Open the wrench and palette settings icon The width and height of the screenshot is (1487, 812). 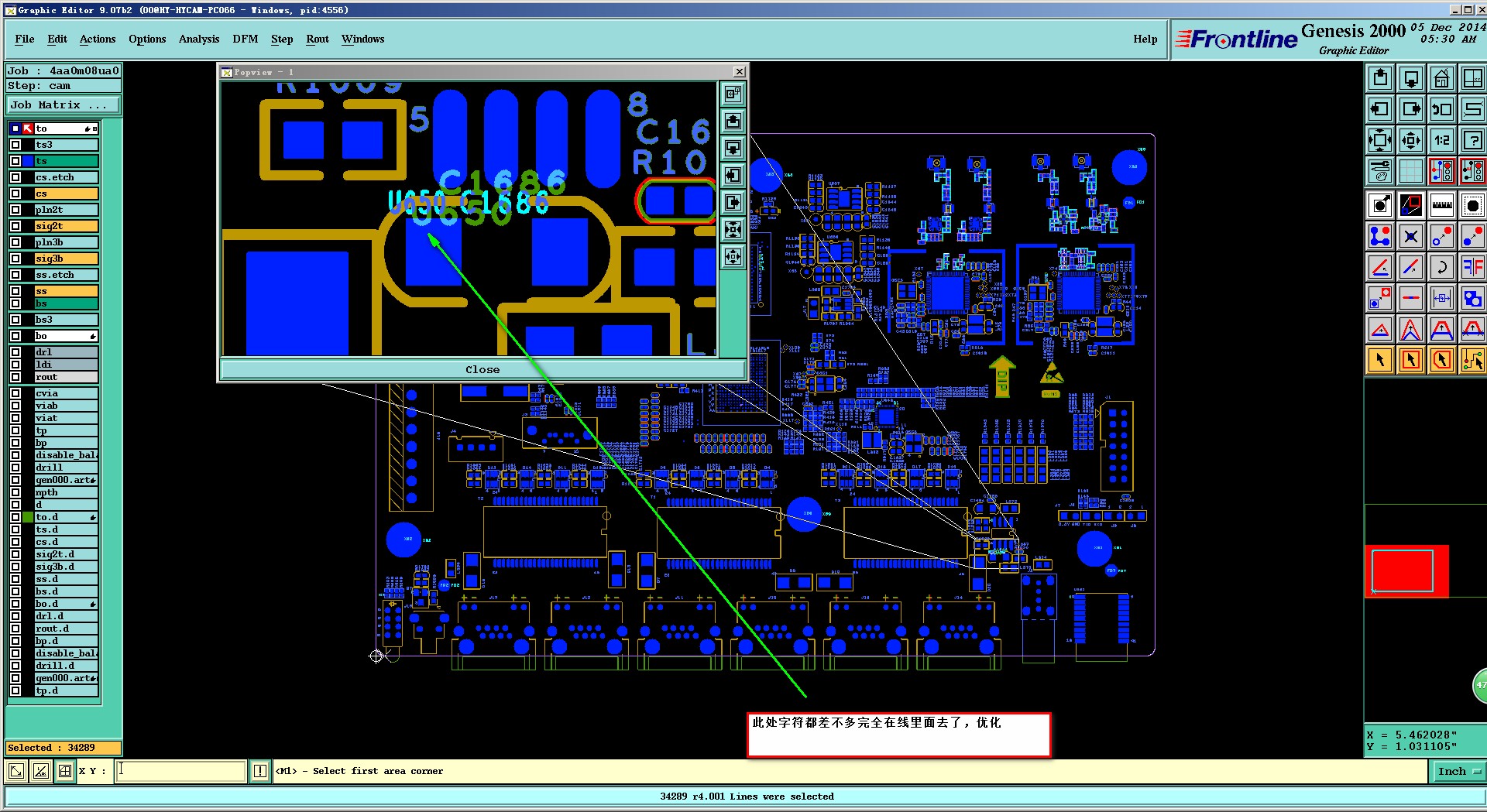coord(1380,171)
